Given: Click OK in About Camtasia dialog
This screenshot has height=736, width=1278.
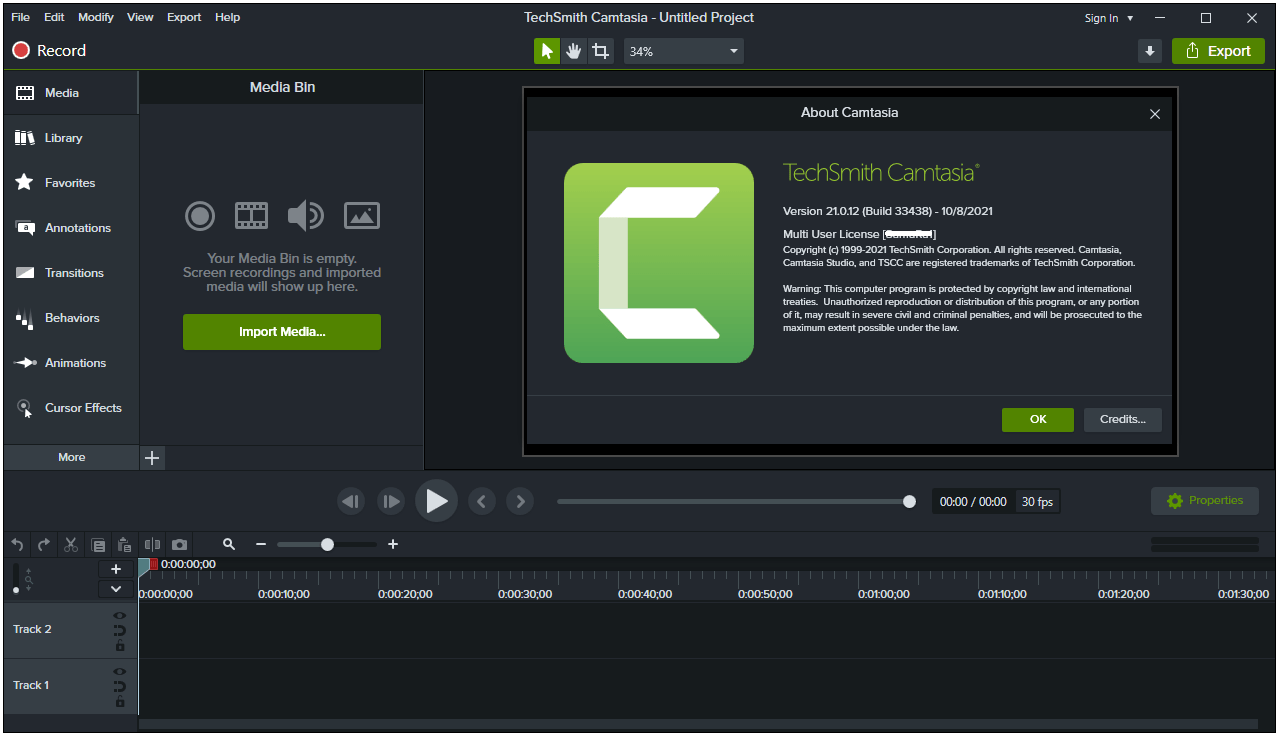Looking at the screenshot, I should click(x=1038, y=419).
